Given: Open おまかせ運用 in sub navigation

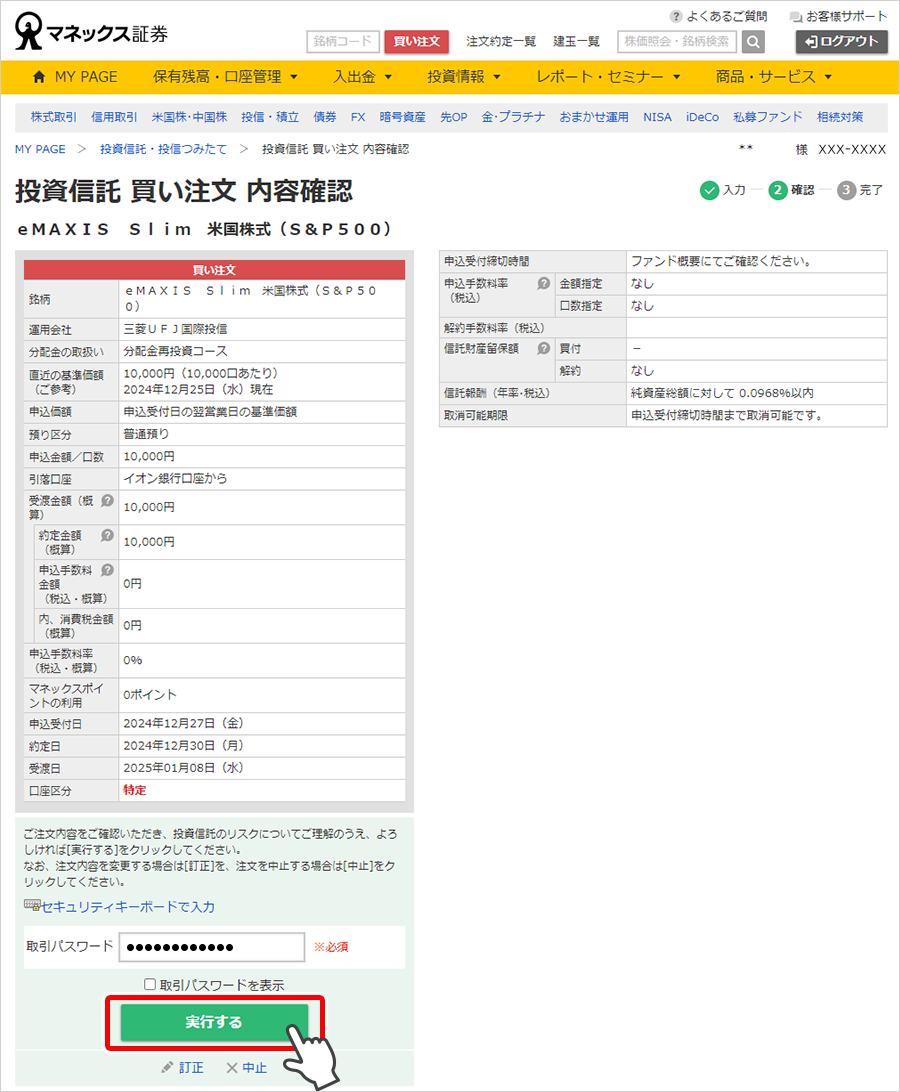Looking at the screenshot, I should pos(594,117).
